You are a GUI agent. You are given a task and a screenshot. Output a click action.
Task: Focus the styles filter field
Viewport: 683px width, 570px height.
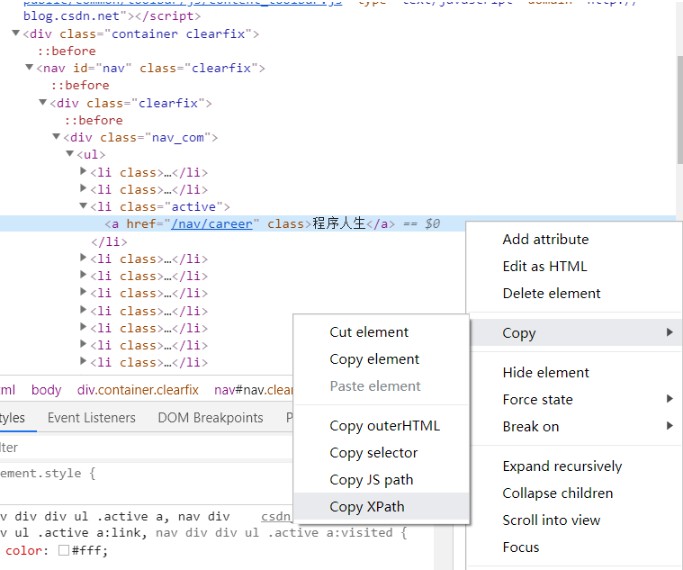tap(146, 448)
